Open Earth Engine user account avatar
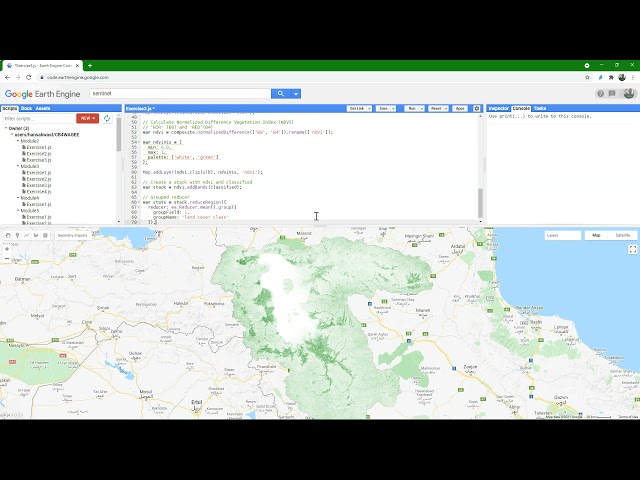This screenshot has width=640, height=480. point(629,93)
